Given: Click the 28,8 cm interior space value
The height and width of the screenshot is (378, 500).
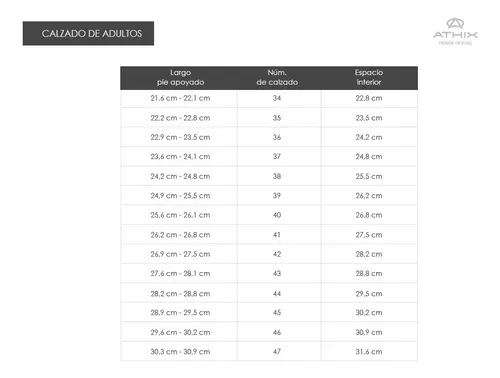Looking at the screenshot, I should pos(369,273).
